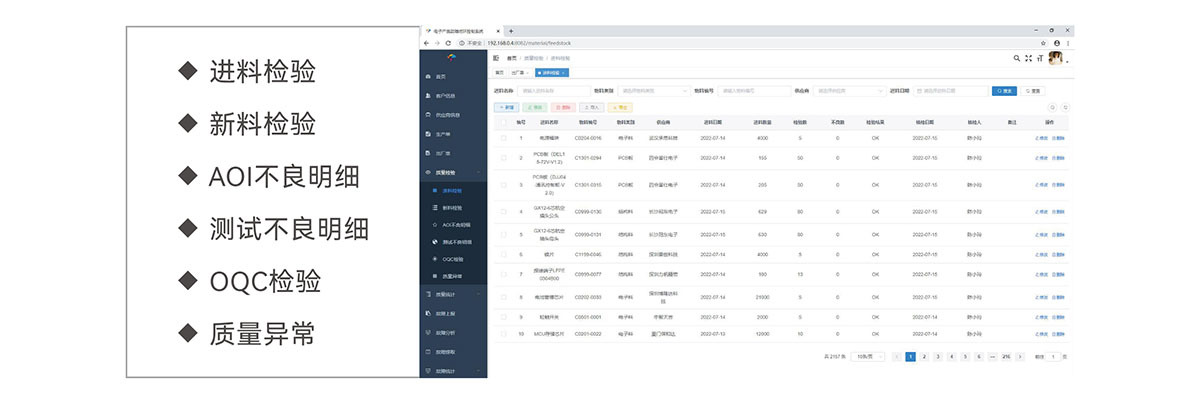Tick checkbox for row 8 C0202-0033

[504, 297]
